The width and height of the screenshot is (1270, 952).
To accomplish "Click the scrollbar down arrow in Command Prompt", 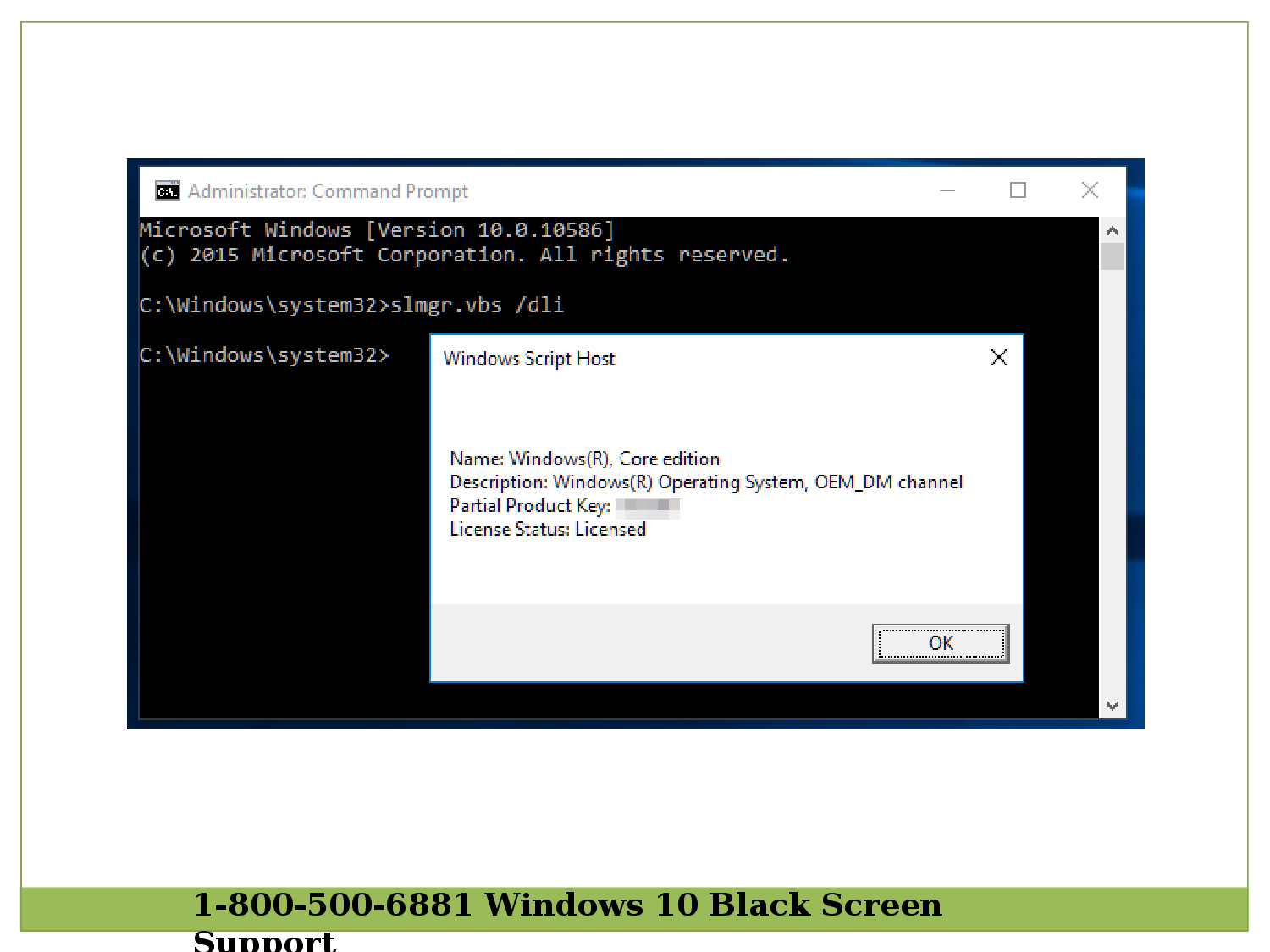I will [x=1113, y=706].
